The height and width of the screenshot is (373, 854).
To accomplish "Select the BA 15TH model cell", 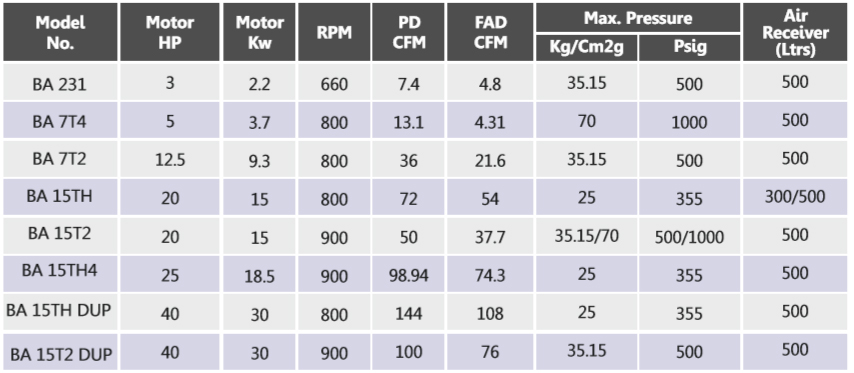I will tap(60, 197).
